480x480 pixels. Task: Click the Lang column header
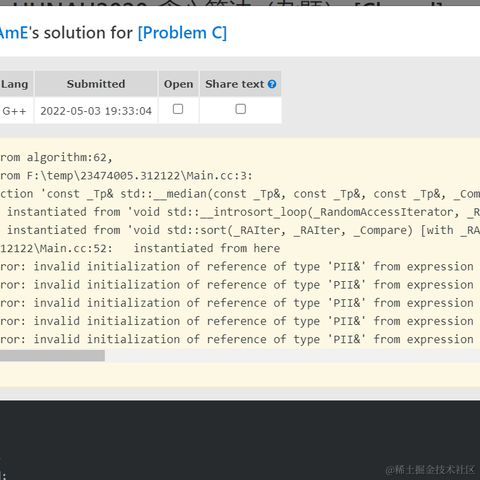[15, 84]
